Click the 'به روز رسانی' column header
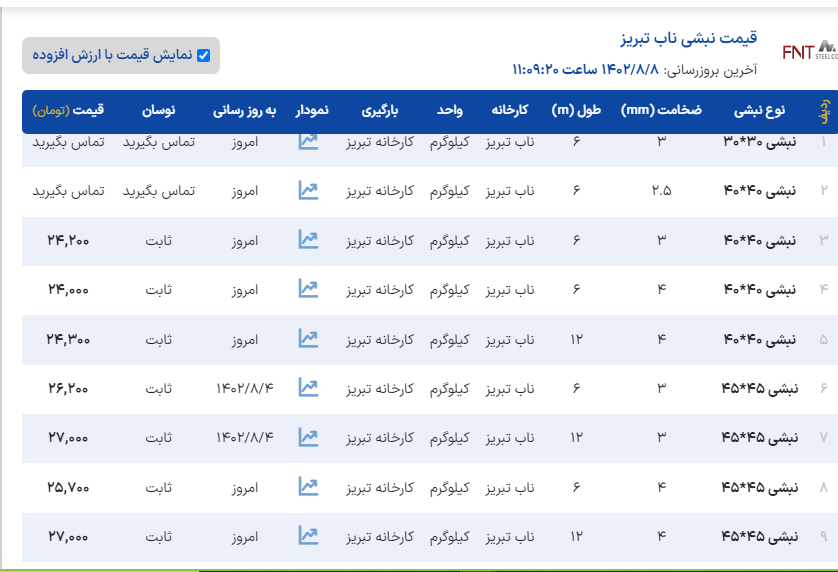The width and height of the screenshot is (838, 572). point(243,109)
